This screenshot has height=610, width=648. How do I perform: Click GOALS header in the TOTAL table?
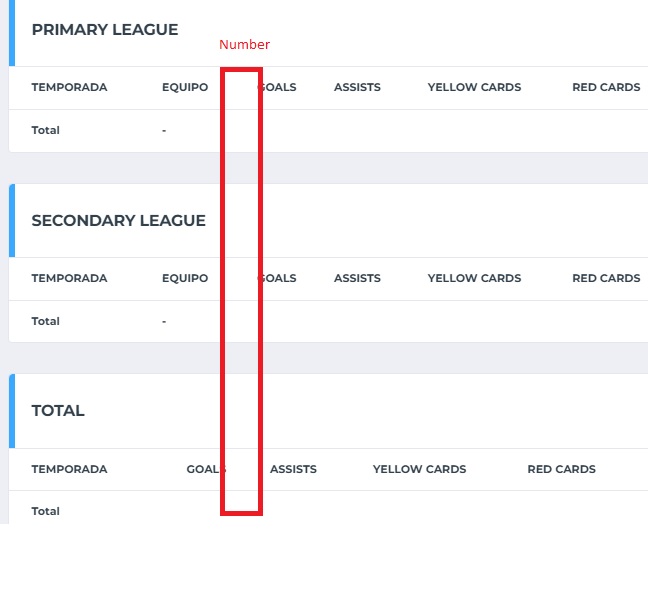[x=206, y=469]
